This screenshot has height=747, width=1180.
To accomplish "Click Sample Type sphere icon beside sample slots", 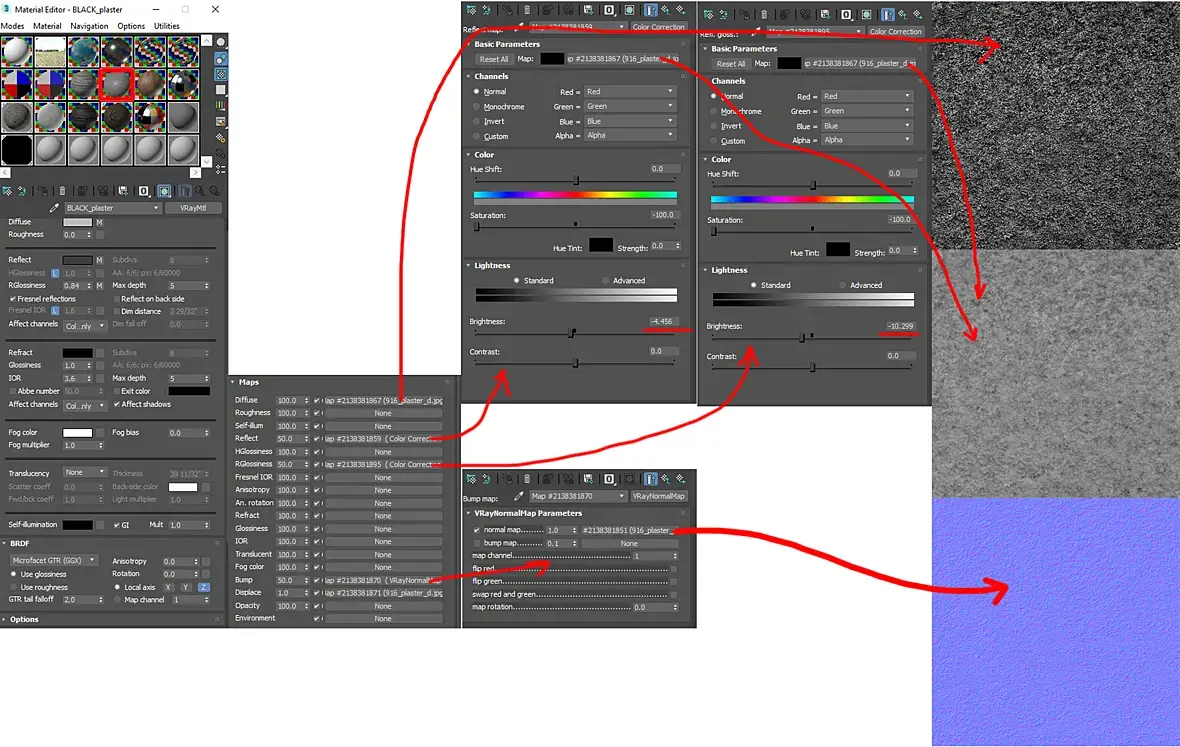I will (220, 42).
